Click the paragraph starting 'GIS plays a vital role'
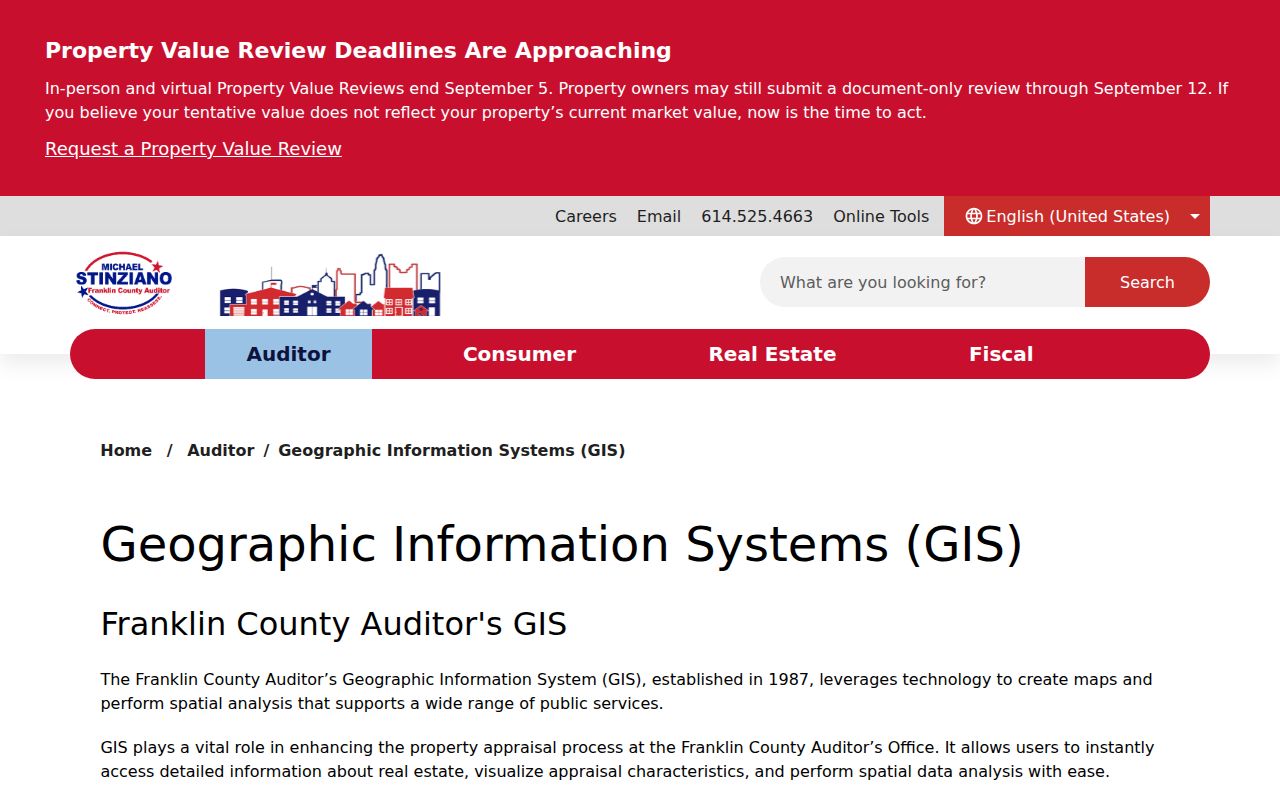This screenshot has height=800, width=1280. [628, 759]
